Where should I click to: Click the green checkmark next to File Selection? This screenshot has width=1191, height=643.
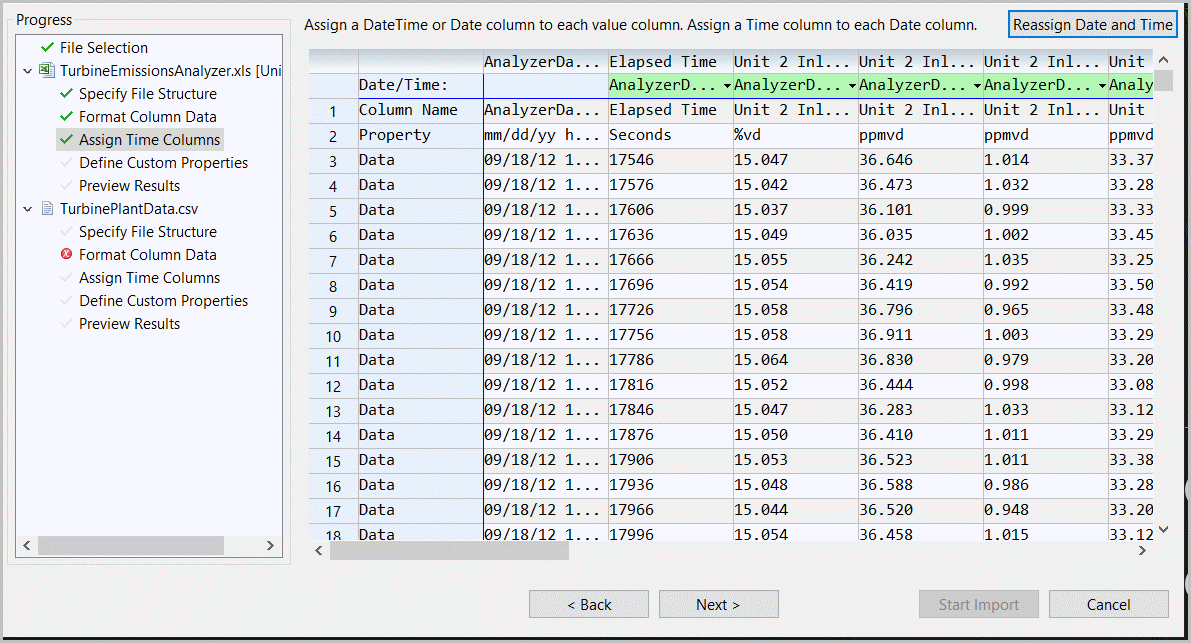click(x=47, y=48)
